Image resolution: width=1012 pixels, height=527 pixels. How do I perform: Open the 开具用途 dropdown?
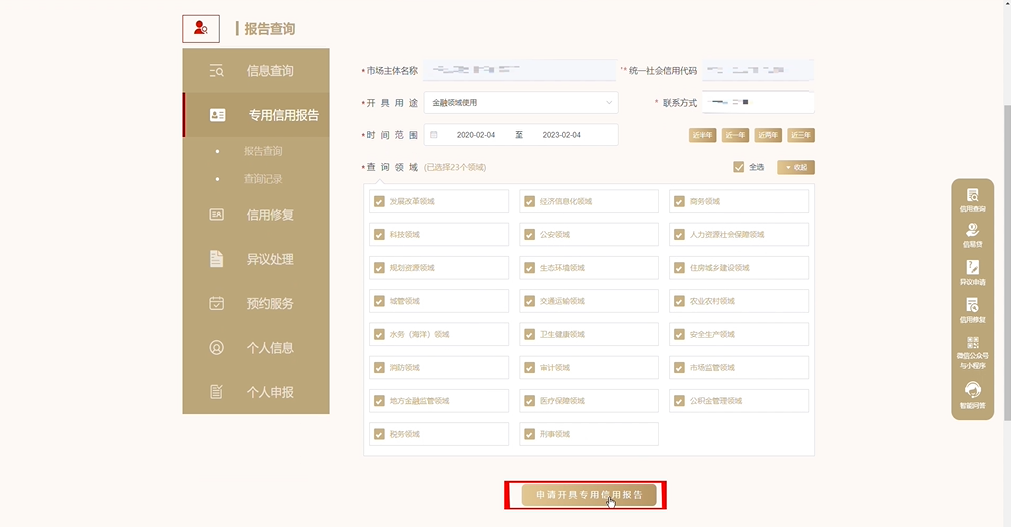coord(520,102)
